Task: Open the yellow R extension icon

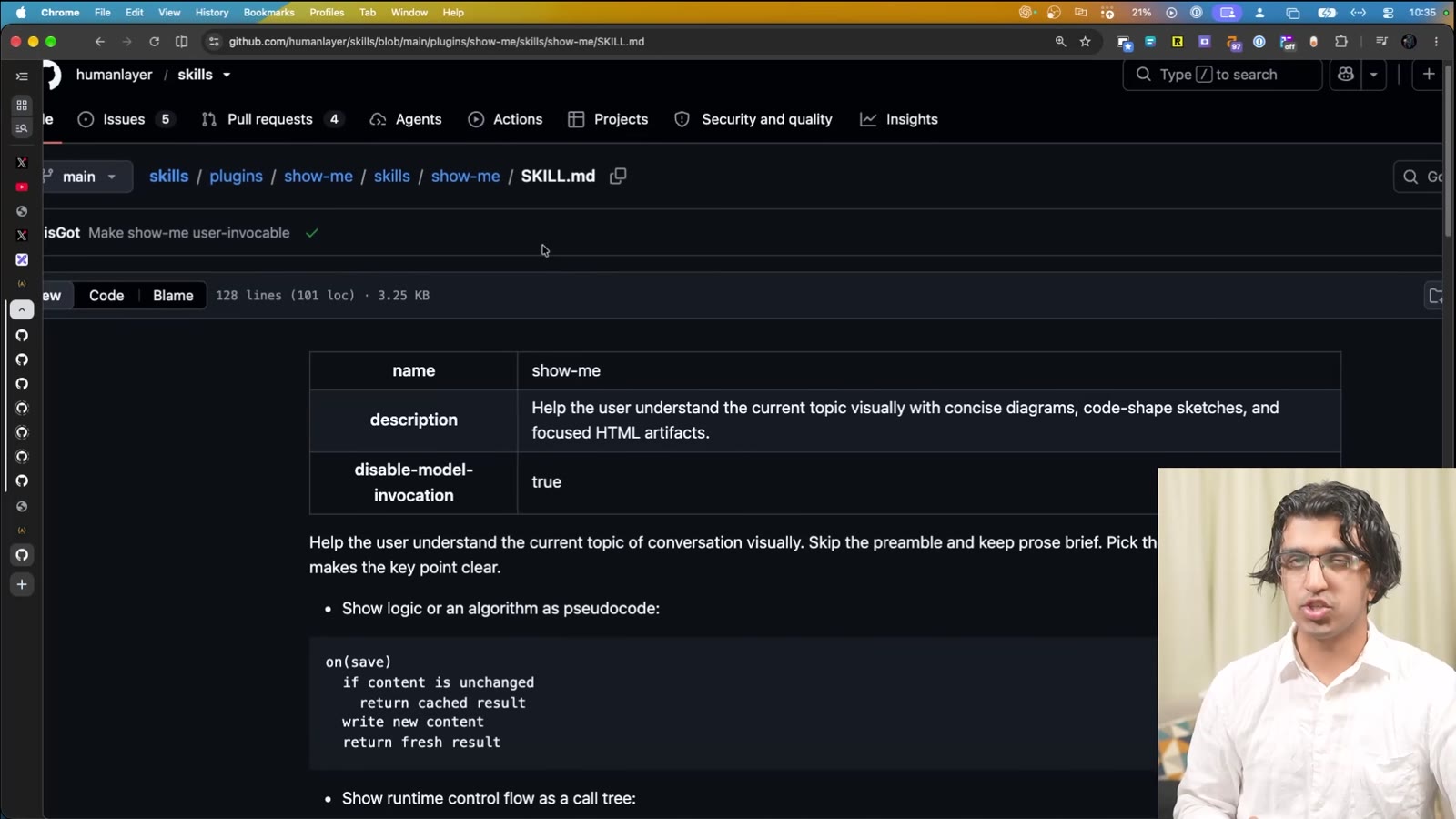Action: click(1178, 42)
